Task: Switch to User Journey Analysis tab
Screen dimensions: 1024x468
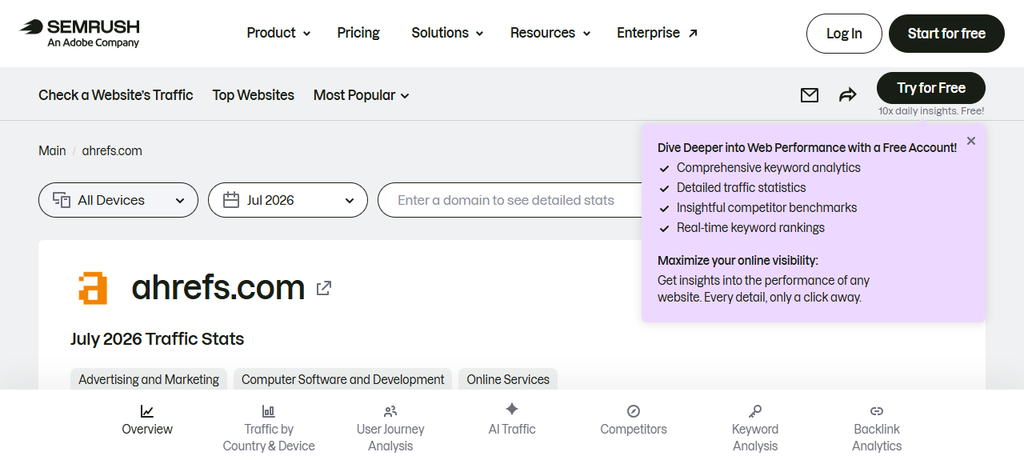Action: point(391,429)
